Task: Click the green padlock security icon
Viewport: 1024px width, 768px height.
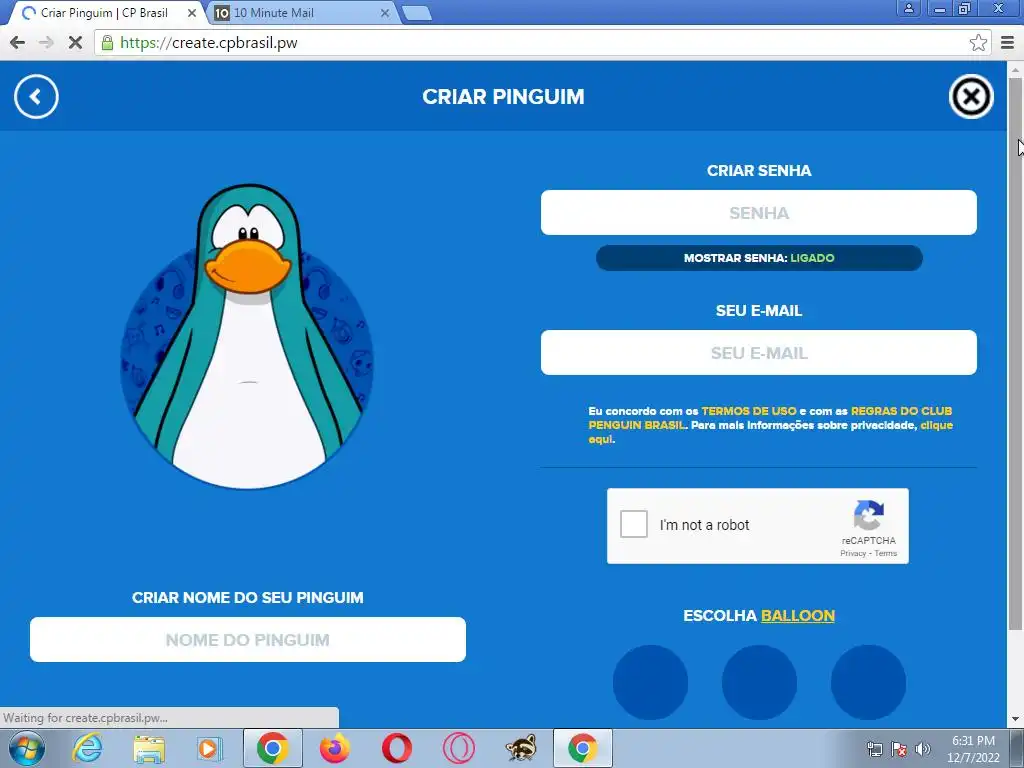Action: 107,43
